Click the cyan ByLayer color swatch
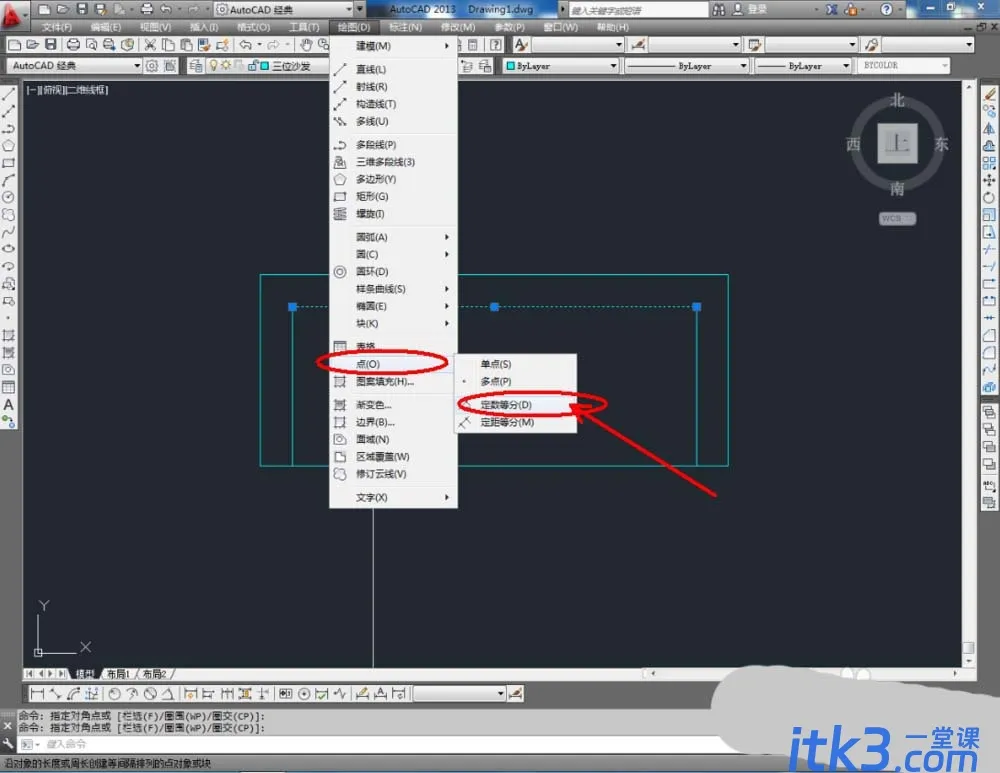Image resolution: width=1000 pixels, height=773 pixels. coord(510,66)
